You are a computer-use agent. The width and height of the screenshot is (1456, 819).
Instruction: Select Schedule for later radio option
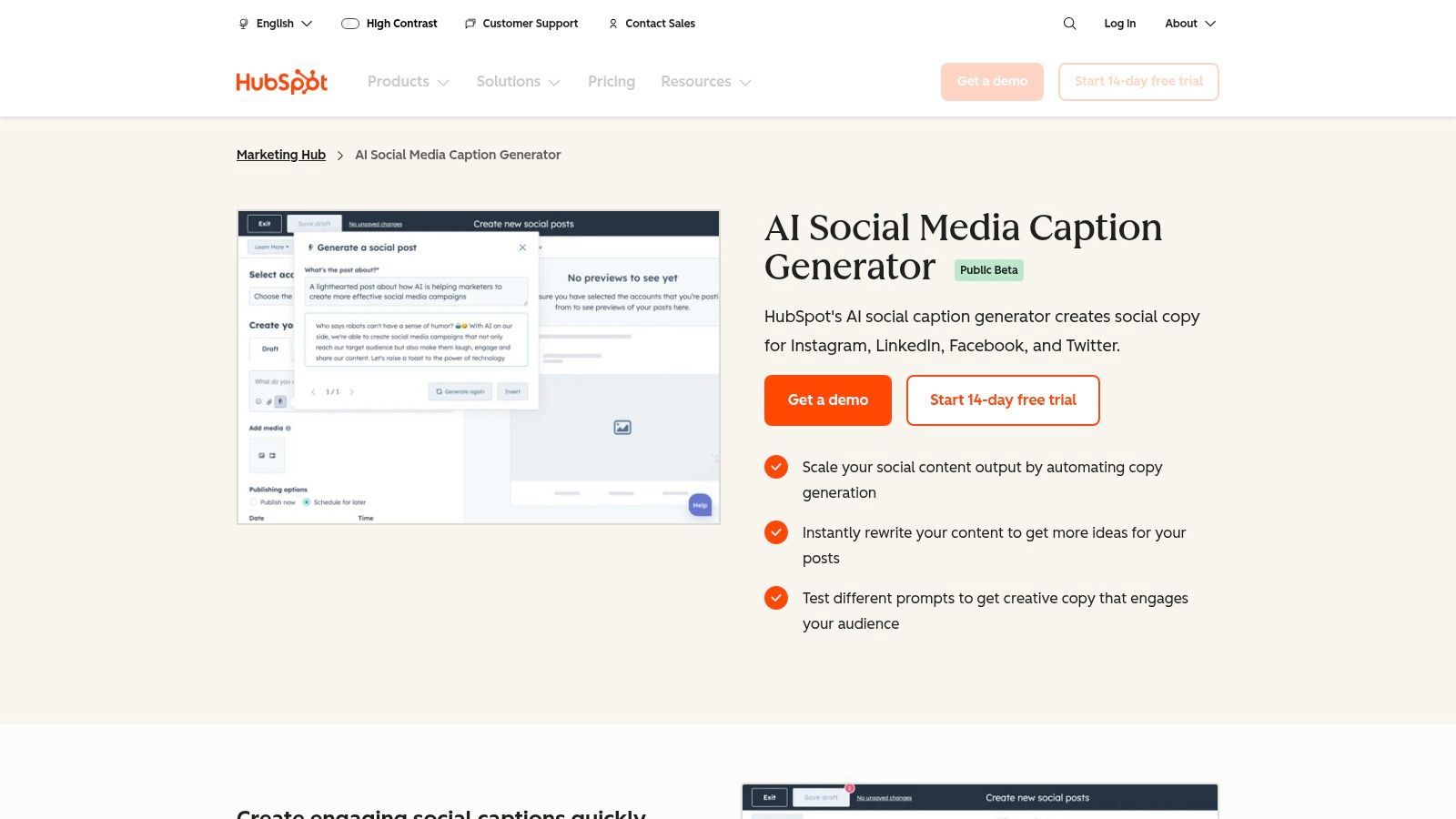(x=307, y=502)
